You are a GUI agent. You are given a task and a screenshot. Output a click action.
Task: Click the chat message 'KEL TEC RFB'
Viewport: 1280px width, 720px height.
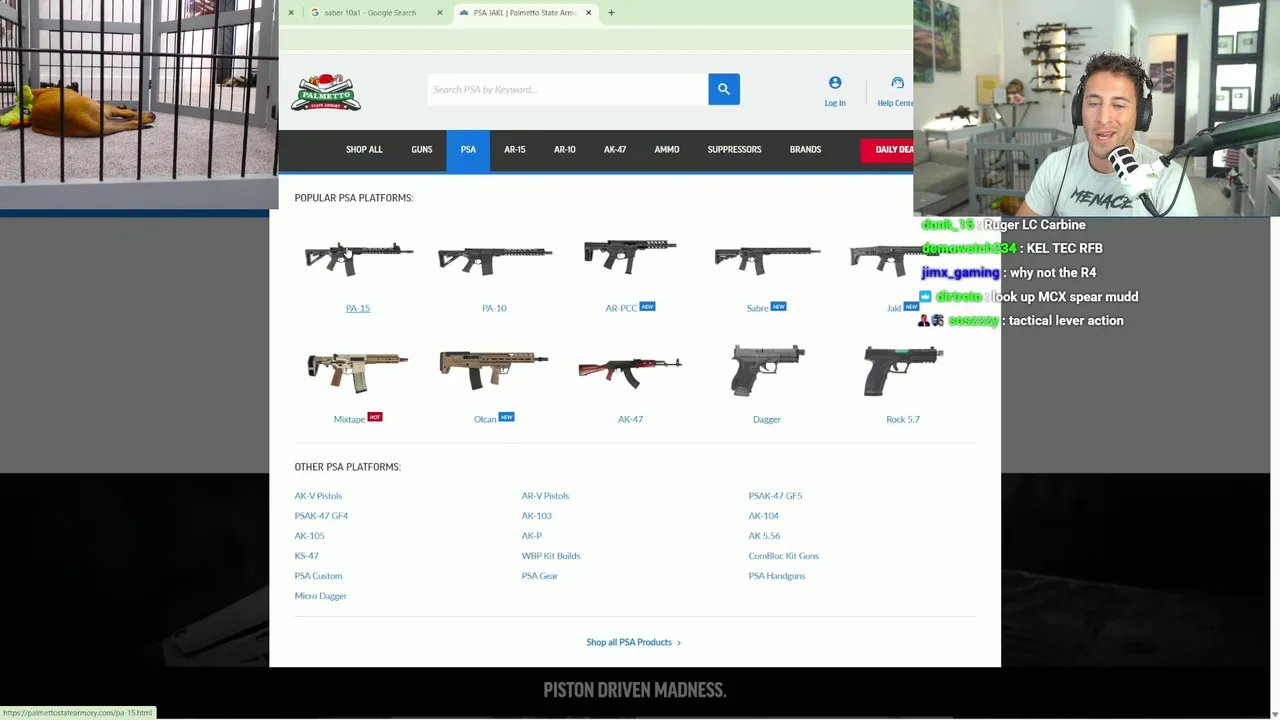(x=1064, y=249)
